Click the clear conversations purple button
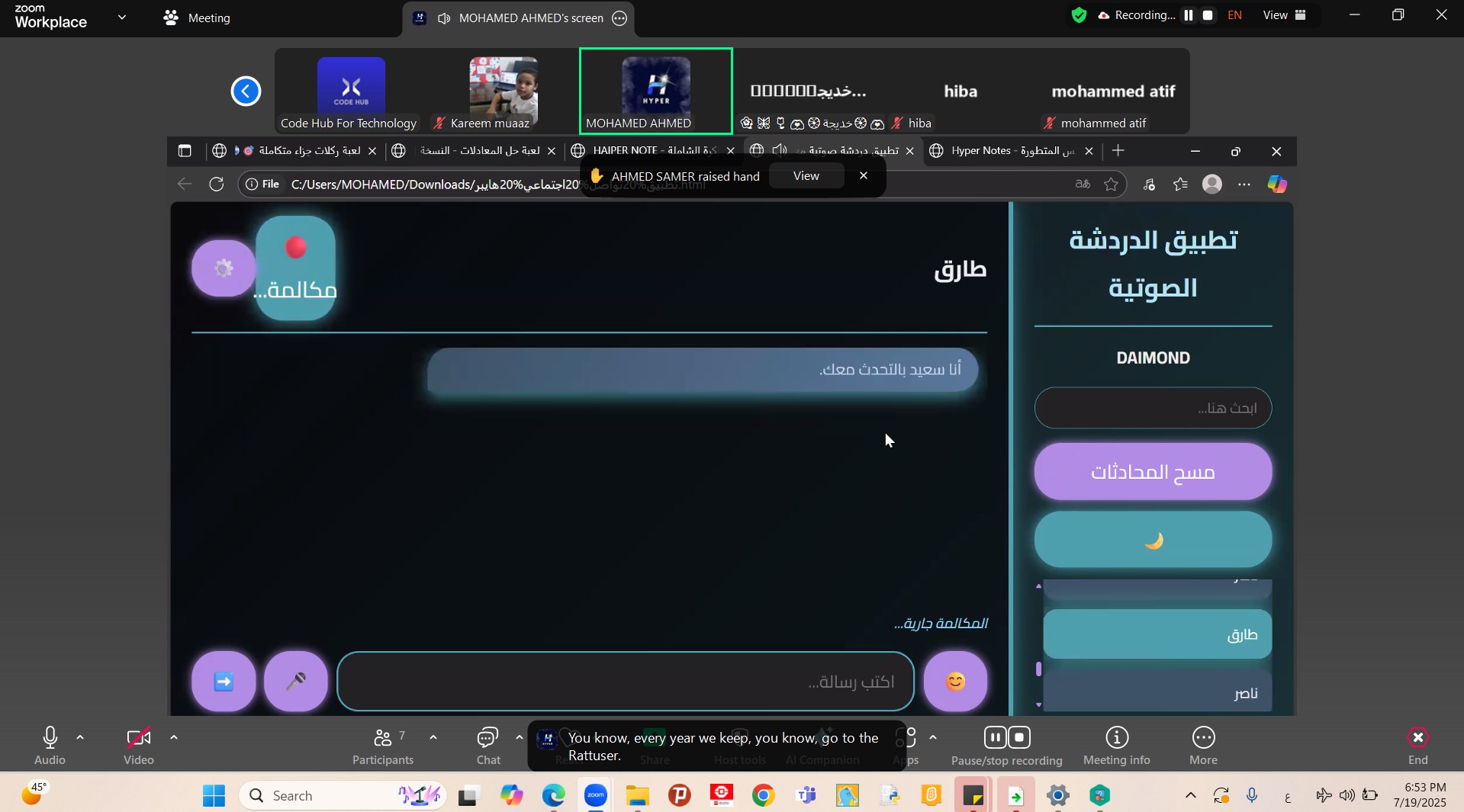 [1153, 472]
